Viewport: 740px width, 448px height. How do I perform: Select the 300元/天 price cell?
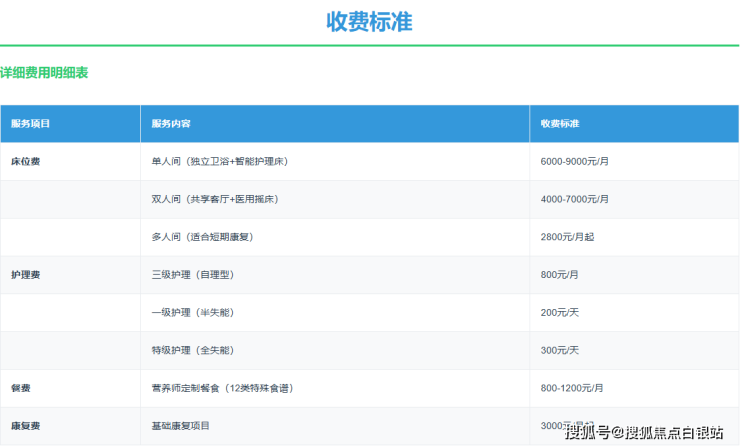pyautogui.click(x=559, y=350)
